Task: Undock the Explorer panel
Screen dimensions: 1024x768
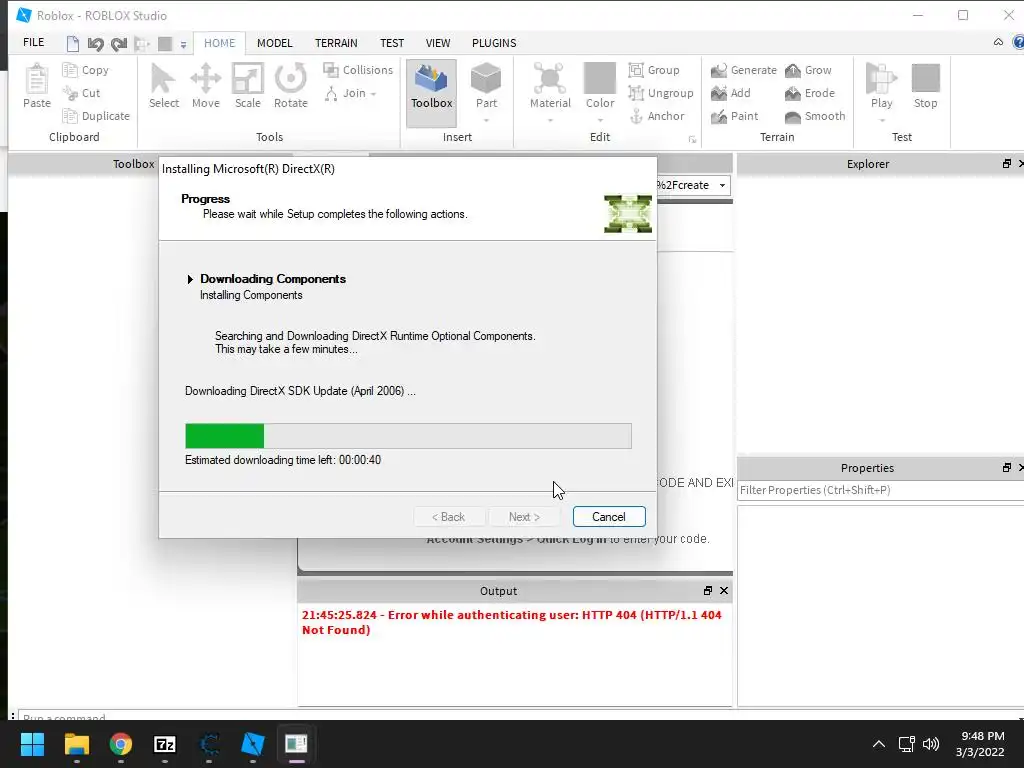Action: pyautogui.click(x=1006, y=164)
